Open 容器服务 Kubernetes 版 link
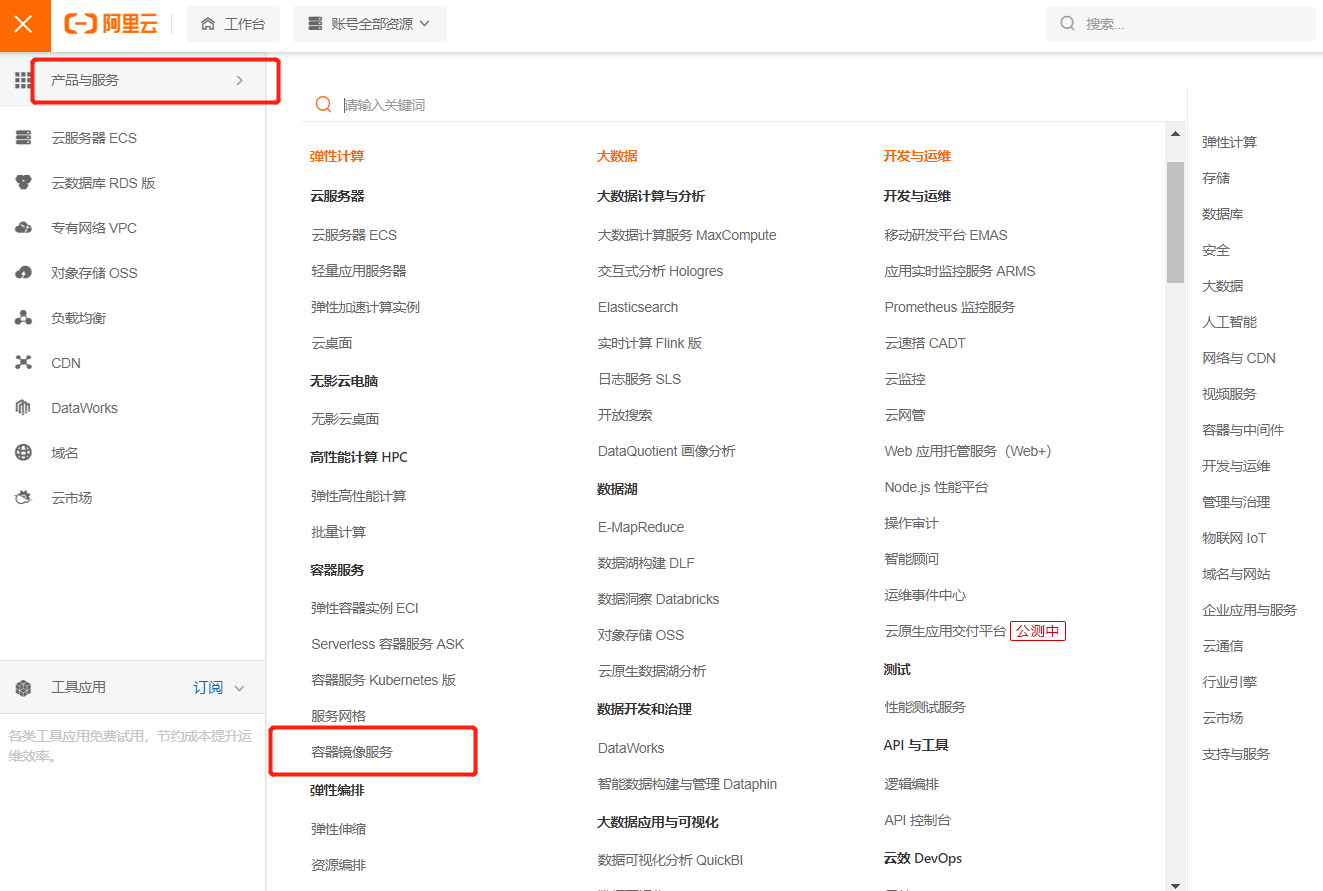1323x891 pixels. point(384,680)
